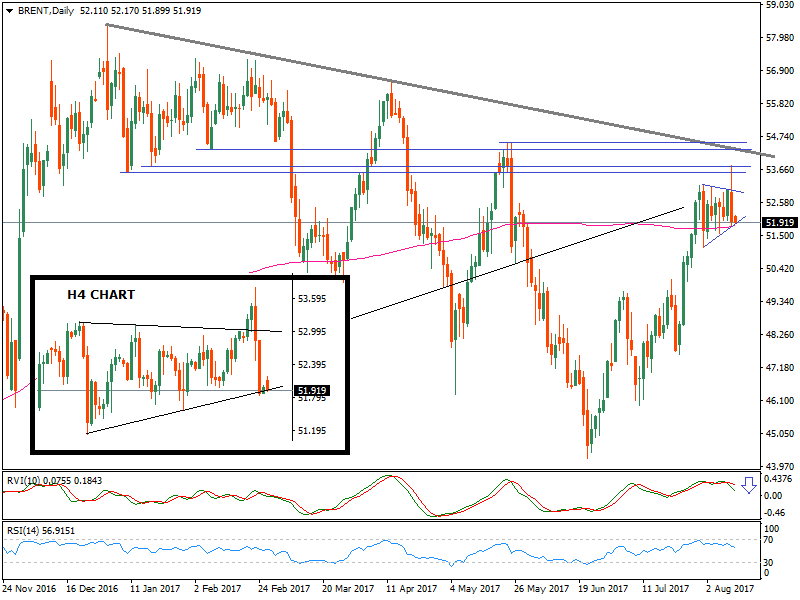Screen dimensions: 800x600
Task: Select the RVI scale value 0.4376
Action: click(x=779, y=479)
